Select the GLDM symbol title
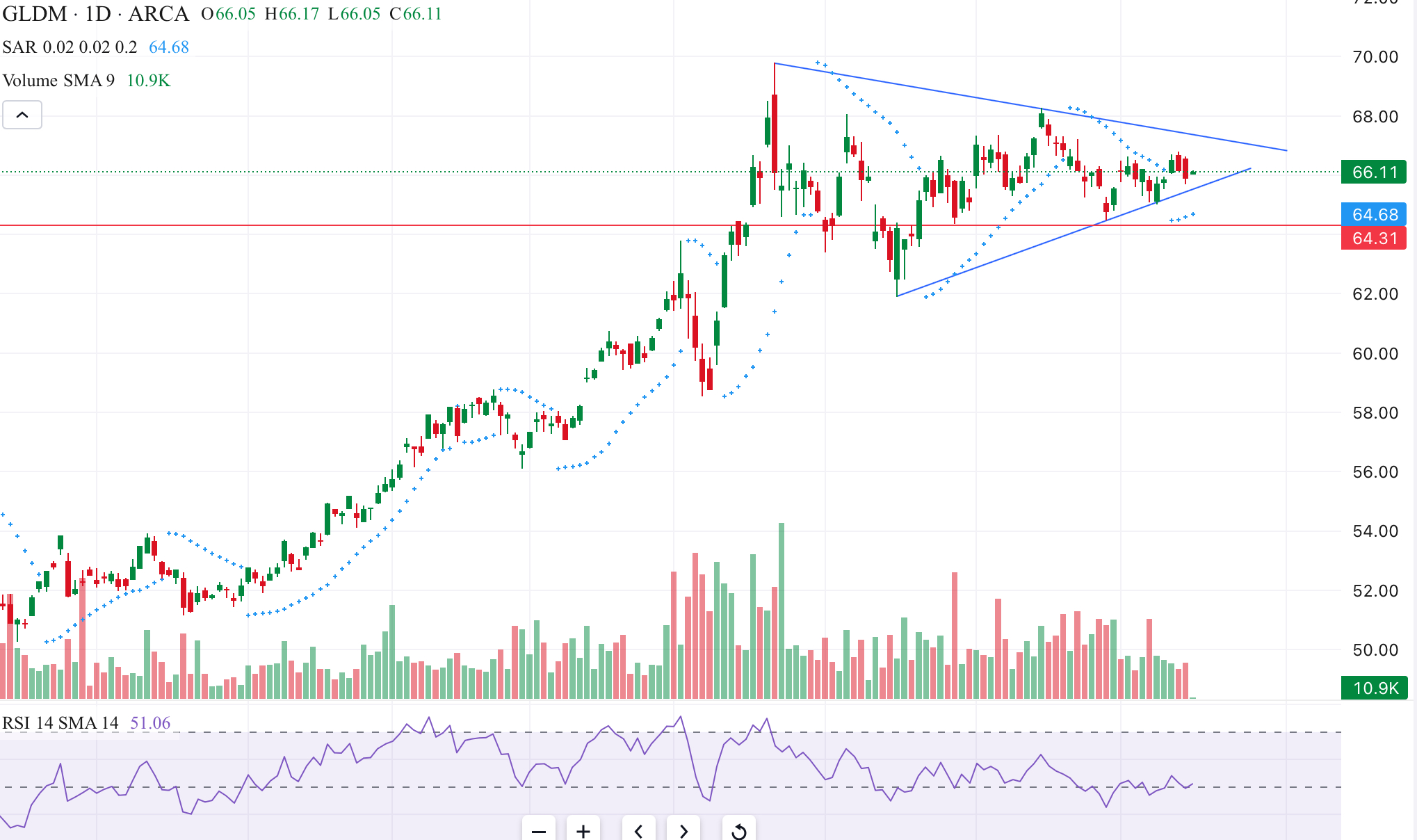 35,14
